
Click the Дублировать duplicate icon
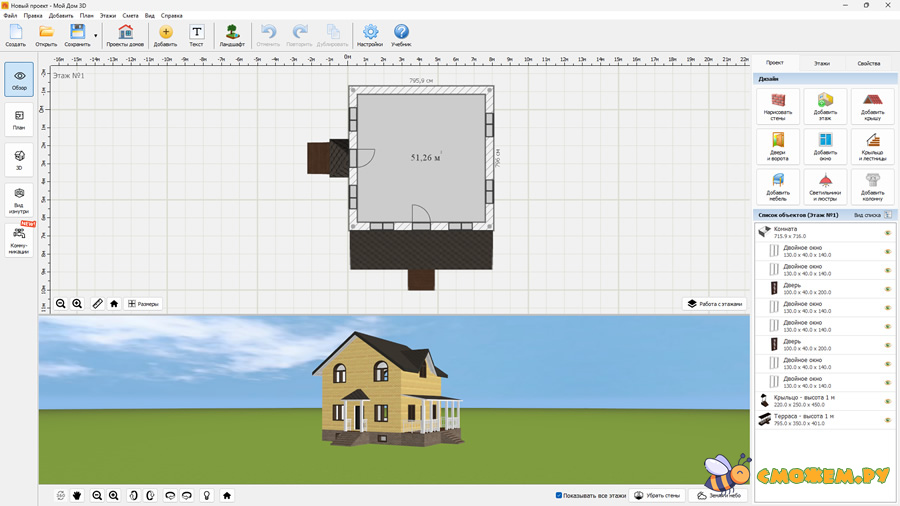click(332, 36)
